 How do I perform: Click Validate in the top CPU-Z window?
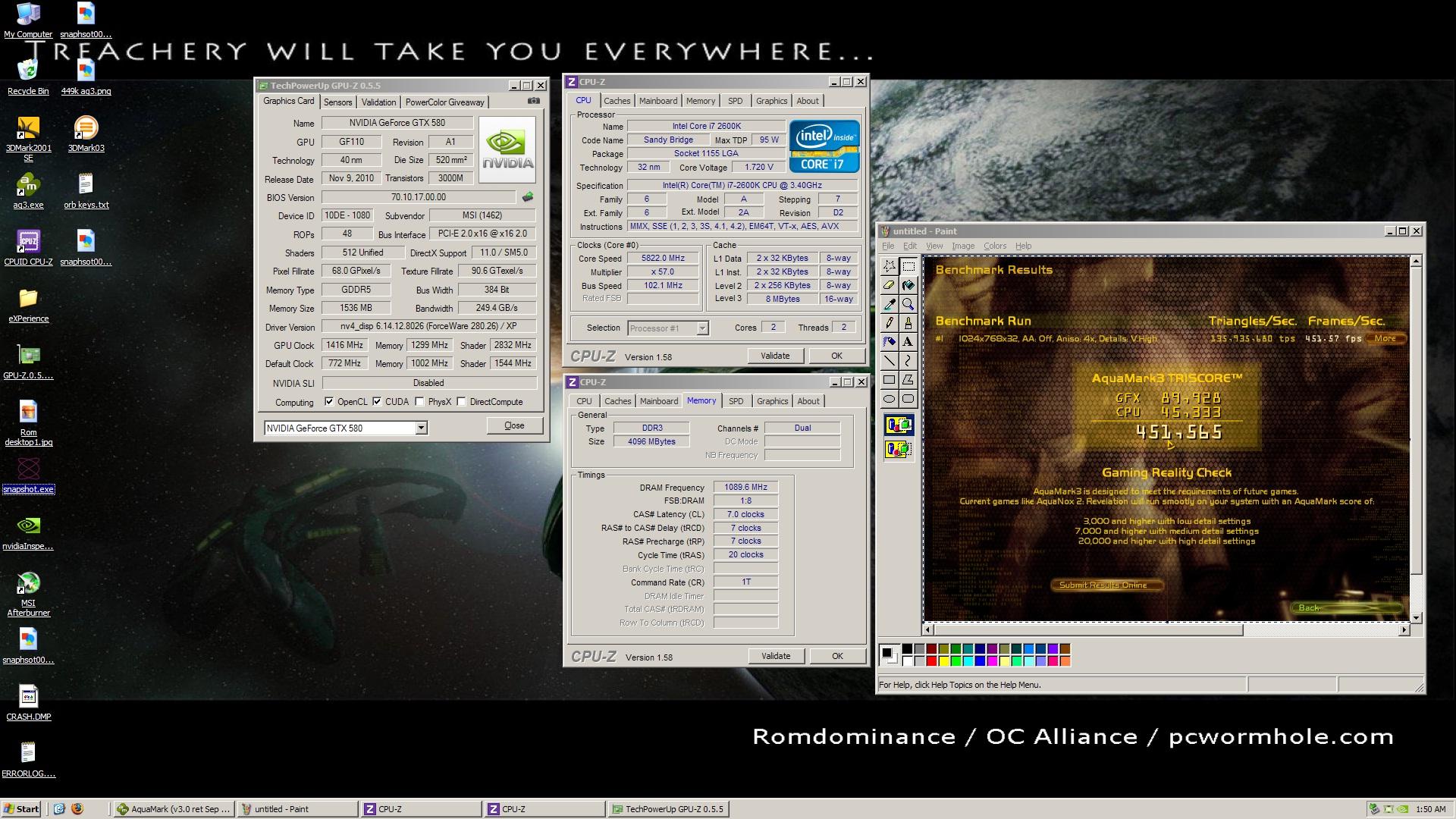[775, 356]
